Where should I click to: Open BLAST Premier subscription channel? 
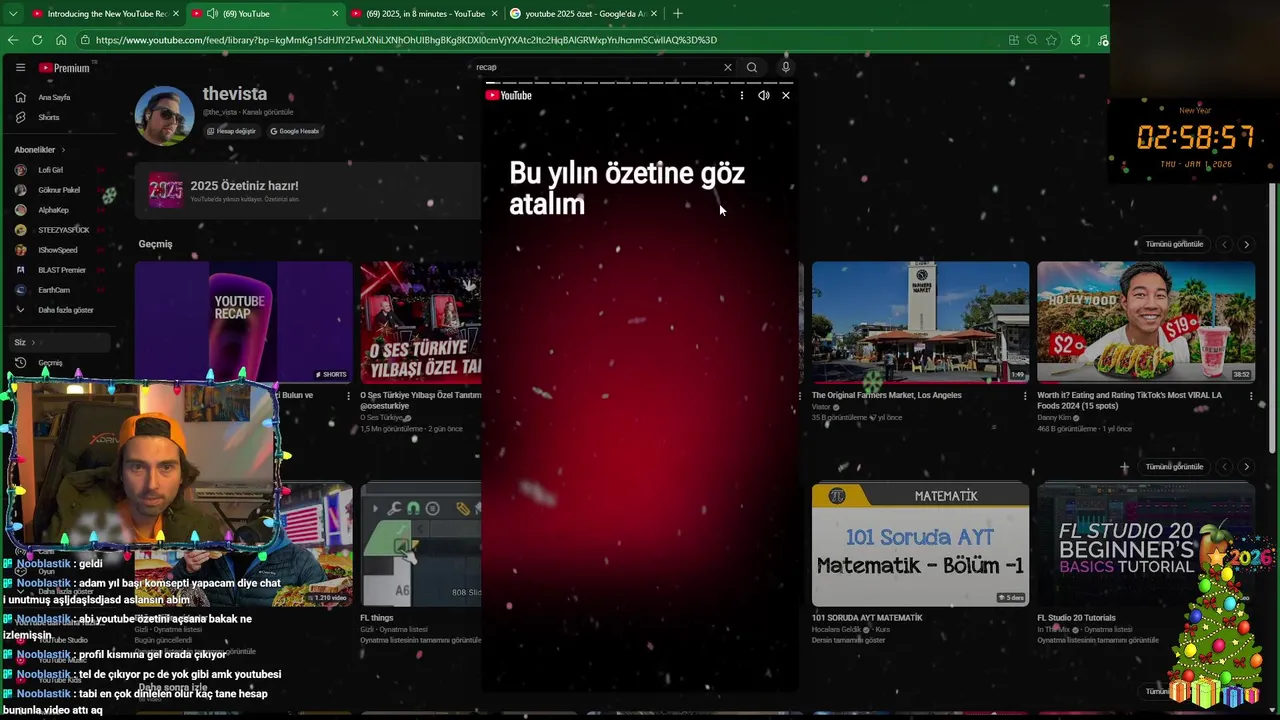tap(61, 270)
